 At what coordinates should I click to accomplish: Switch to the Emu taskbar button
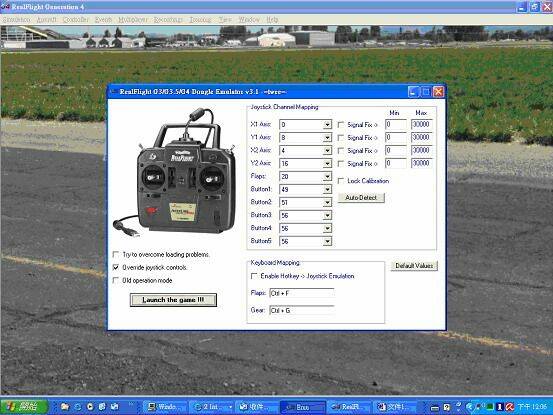pos(303,407)
